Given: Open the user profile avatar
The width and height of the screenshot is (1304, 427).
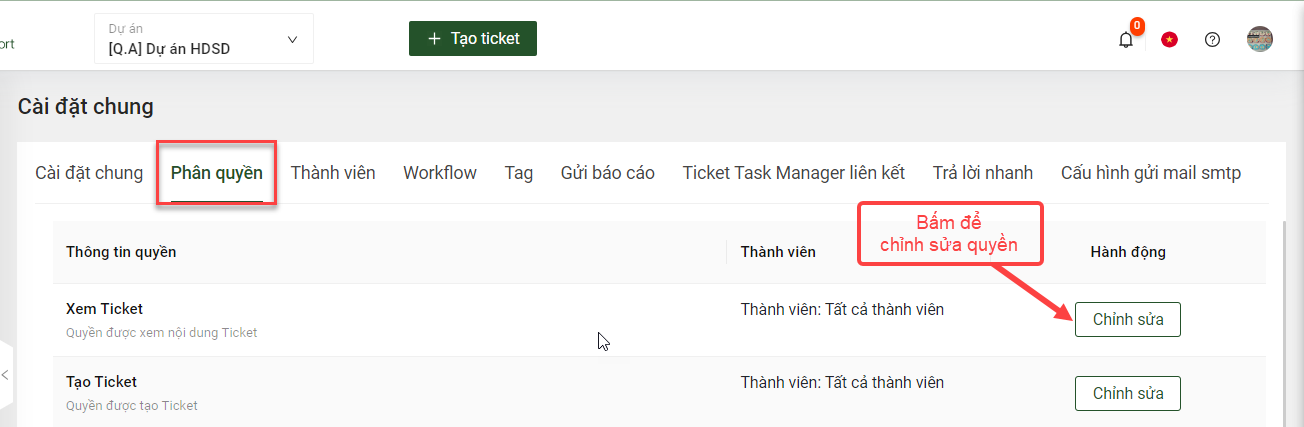Looking at the screenshot, I should tap(1260, 39).
